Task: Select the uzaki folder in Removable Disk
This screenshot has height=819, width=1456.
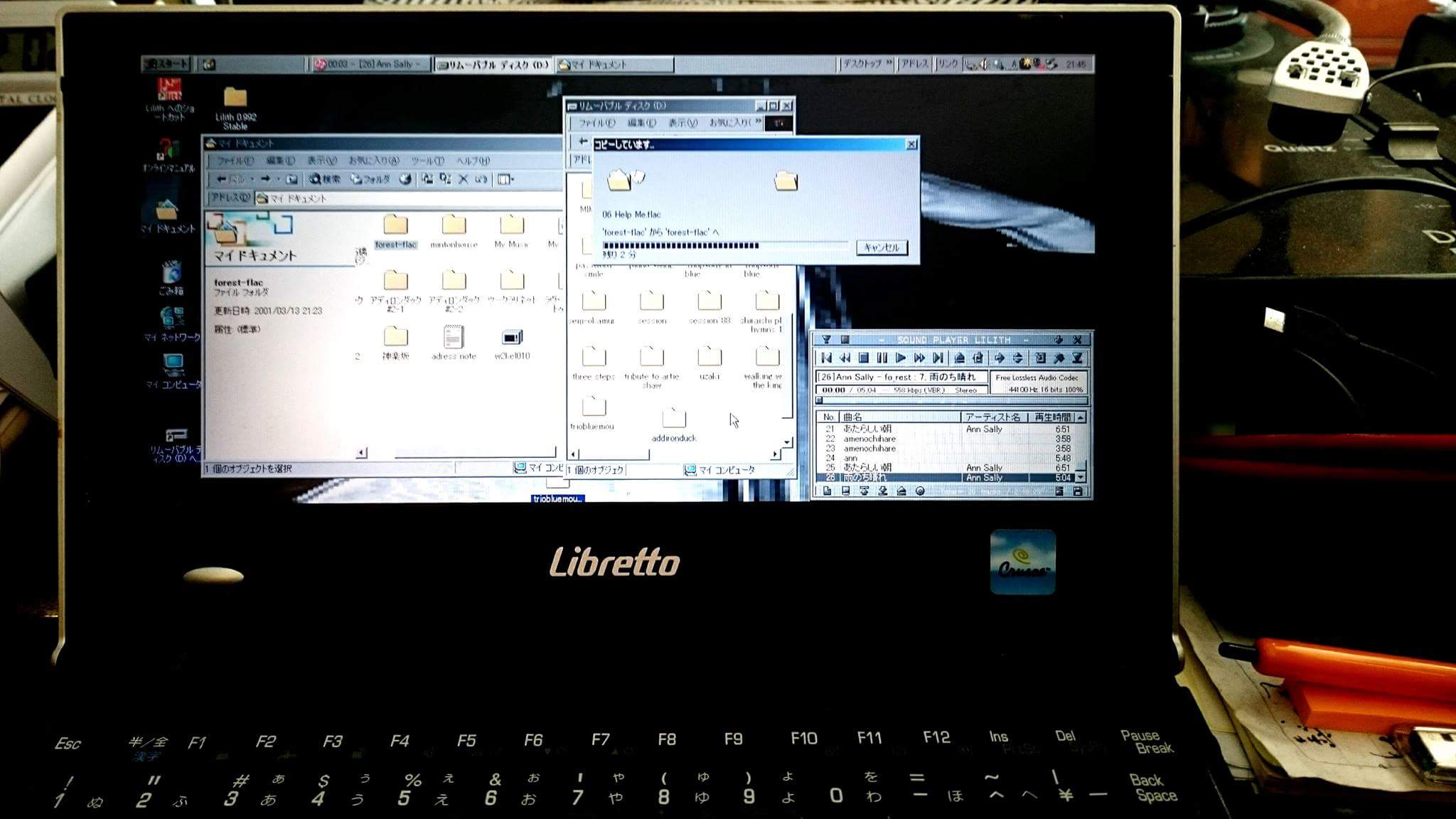Action: [x=710, y=363]
